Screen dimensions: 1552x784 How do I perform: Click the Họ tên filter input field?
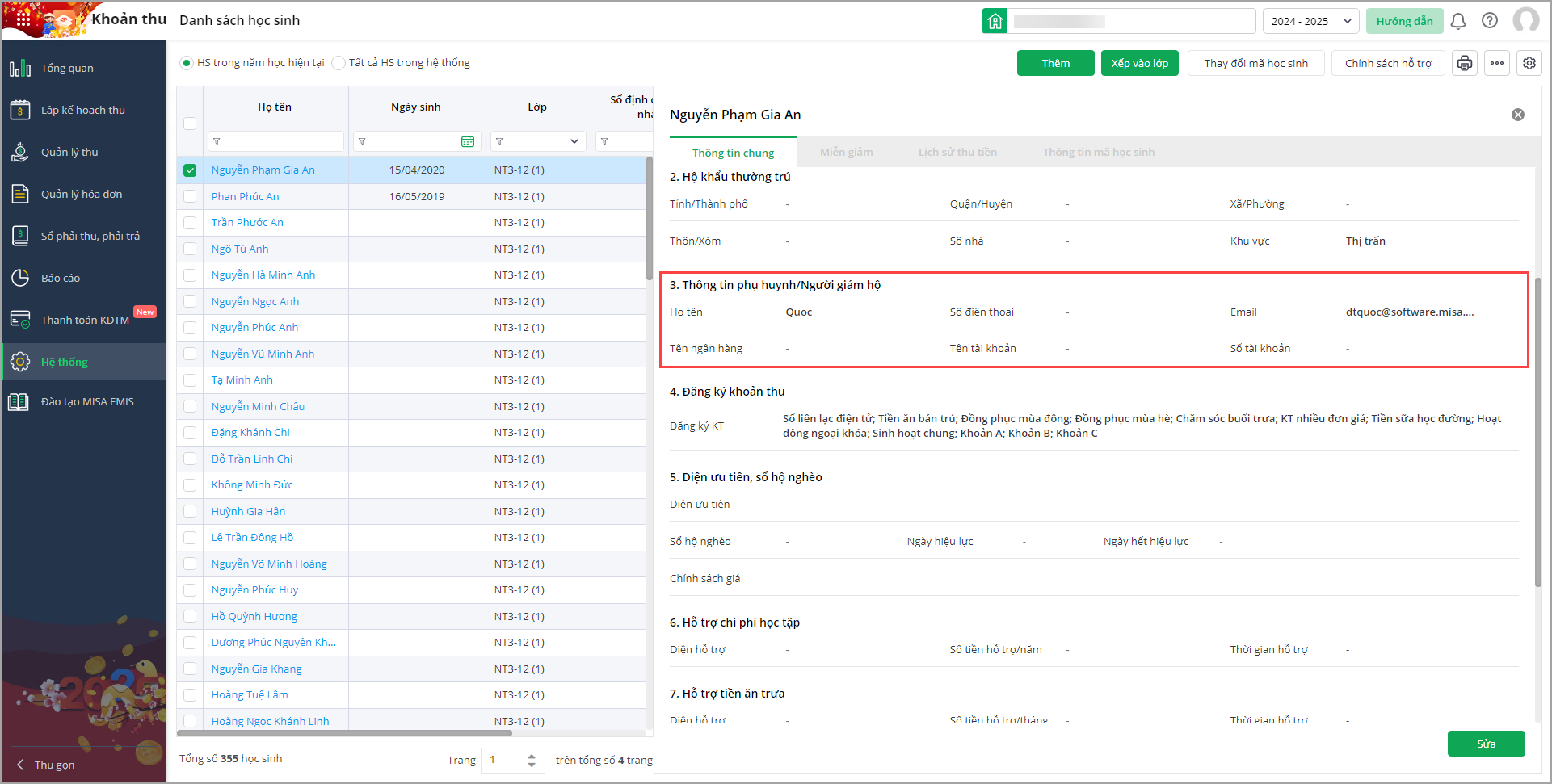275,141
